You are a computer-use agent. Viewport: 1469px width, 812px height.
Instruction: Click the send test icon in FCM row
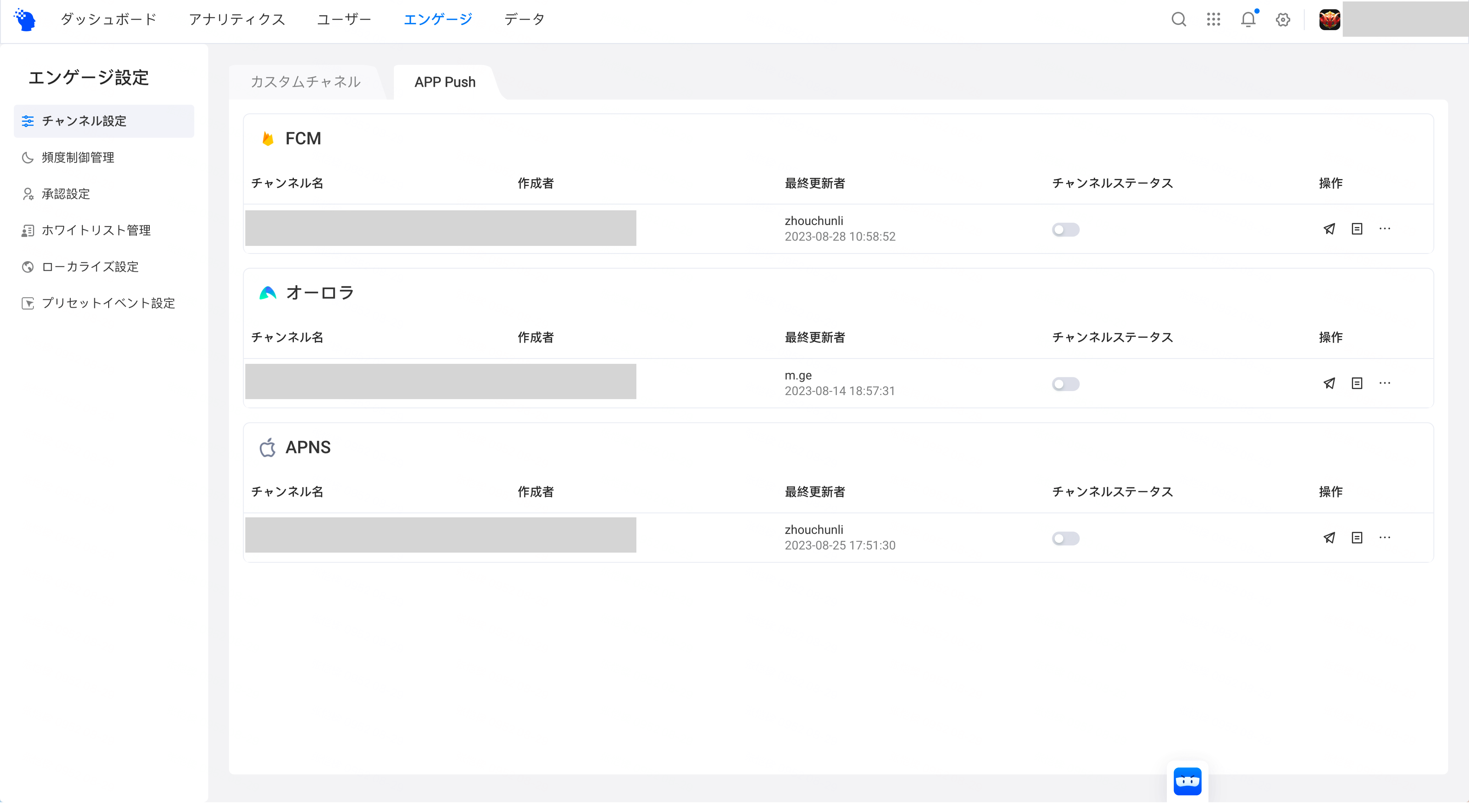[1329, 229]
